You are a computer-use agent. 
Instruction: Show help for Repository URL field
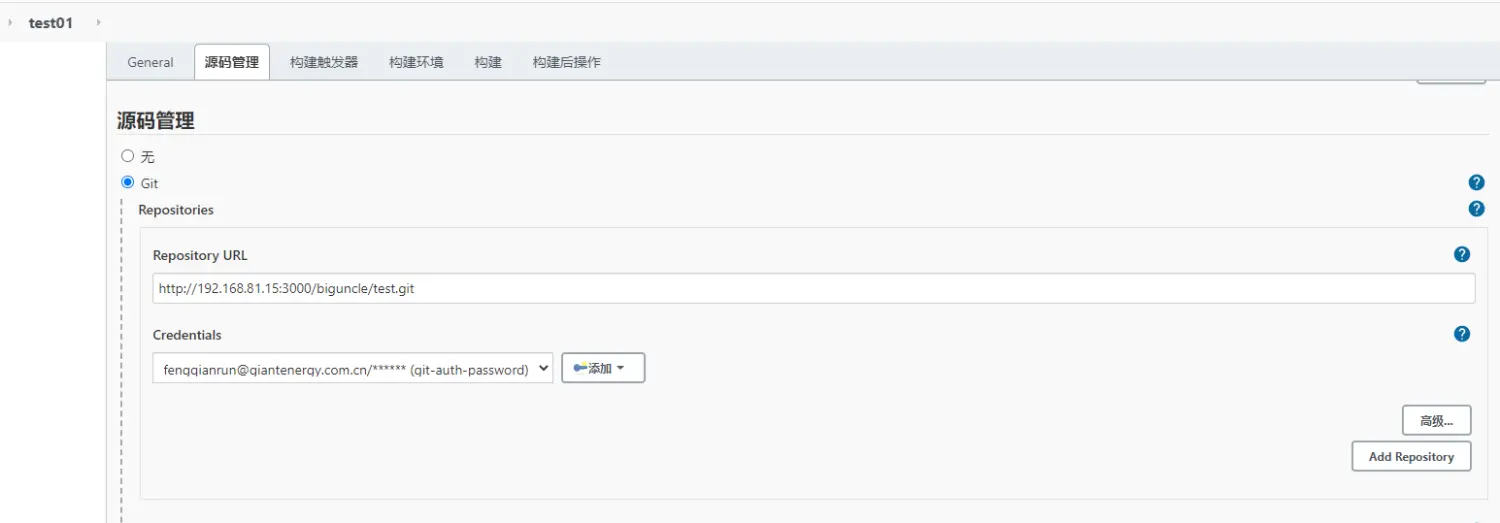coord(1462,255)
